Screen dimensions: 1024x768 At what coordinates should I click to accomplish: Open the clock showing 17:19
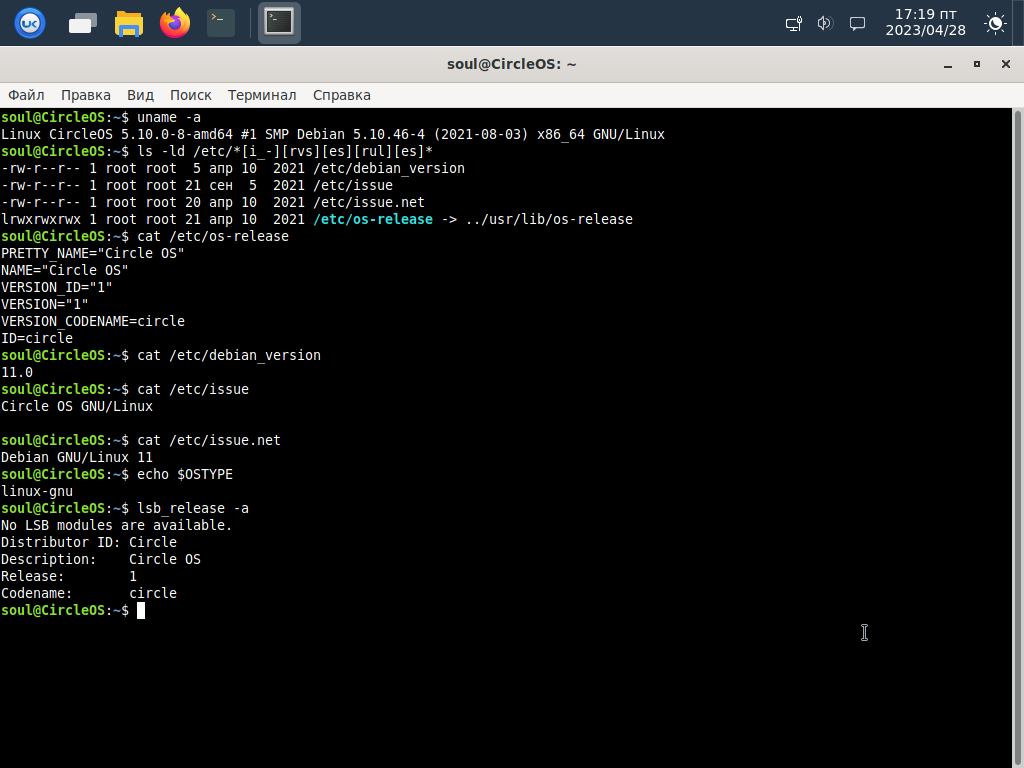pos(925,22)
